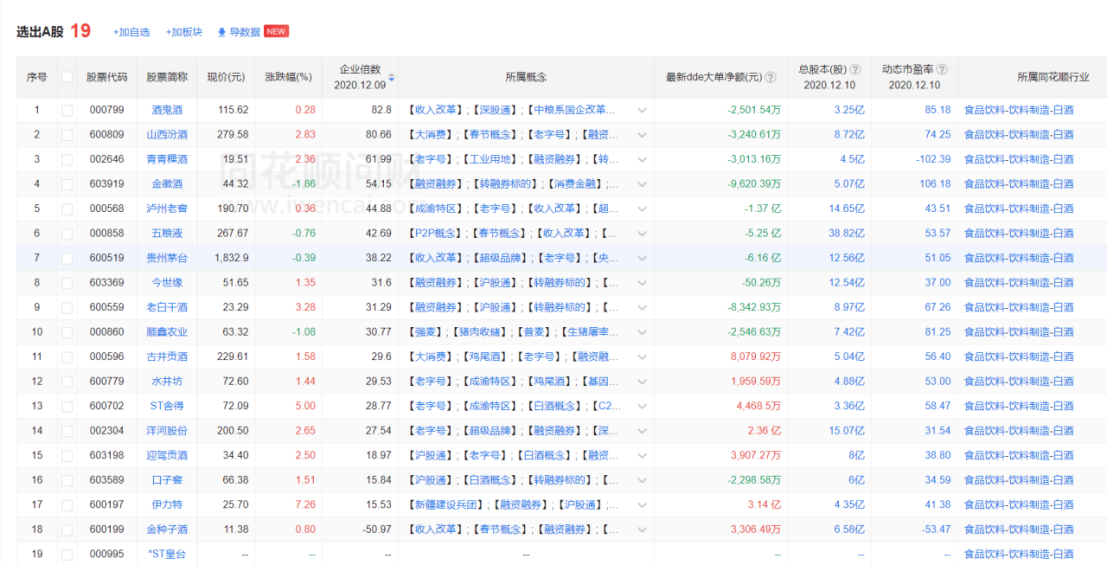Toggle the select-all checkbox in the header
Image resolution: width=1108 pixels, height=566 pixels.
point(66,77)
